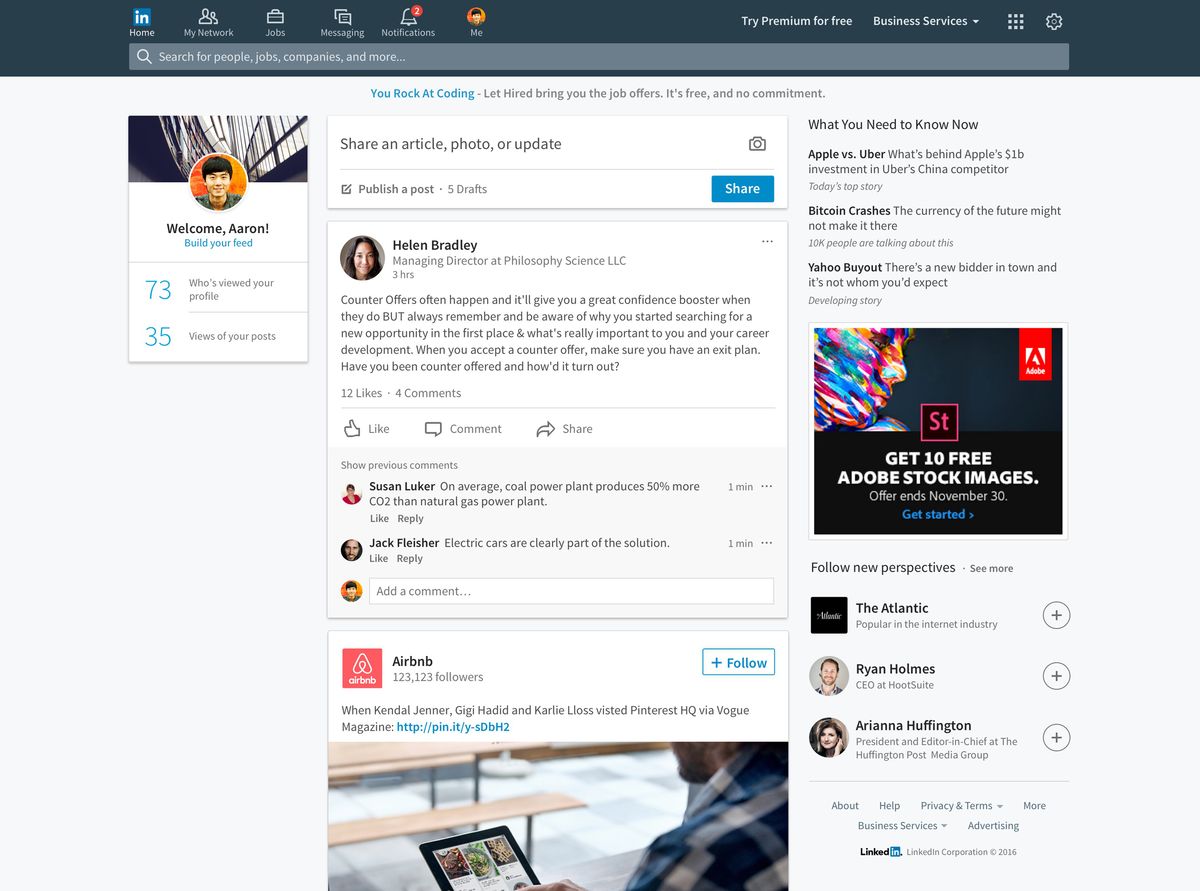1200x891 pixels.
Task: Like Helen Bradley's post
Action: [366, 429]
